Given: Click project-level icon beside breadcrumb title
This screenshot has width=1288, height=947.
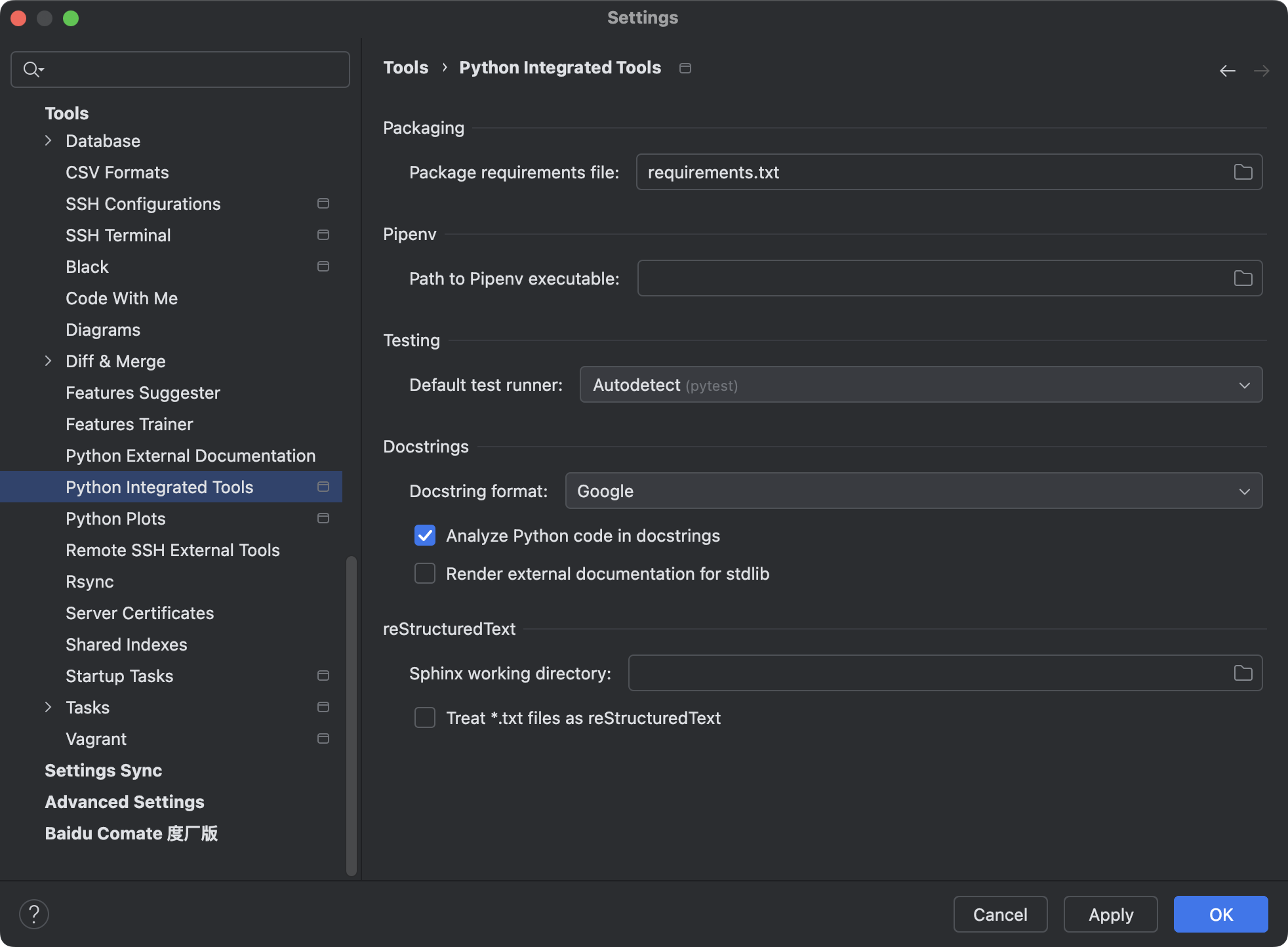Looking at the screenshot, I should coord(685,68).
